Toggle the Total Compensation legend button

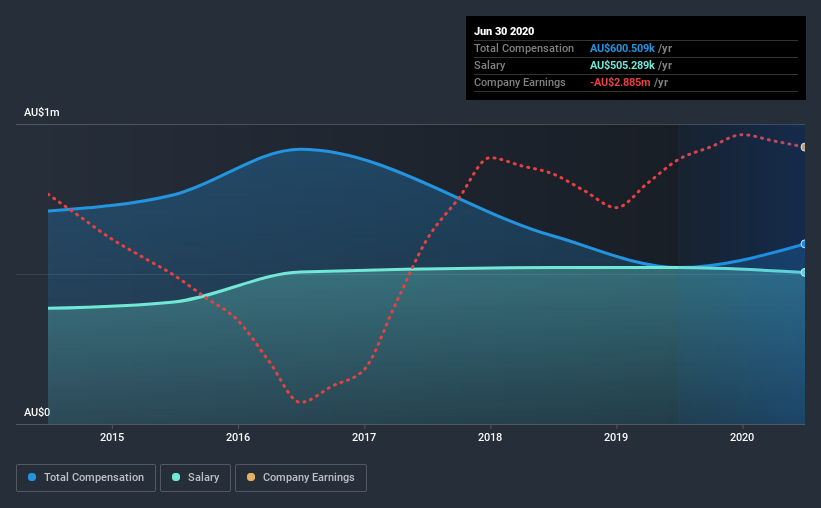pos(86,478)
